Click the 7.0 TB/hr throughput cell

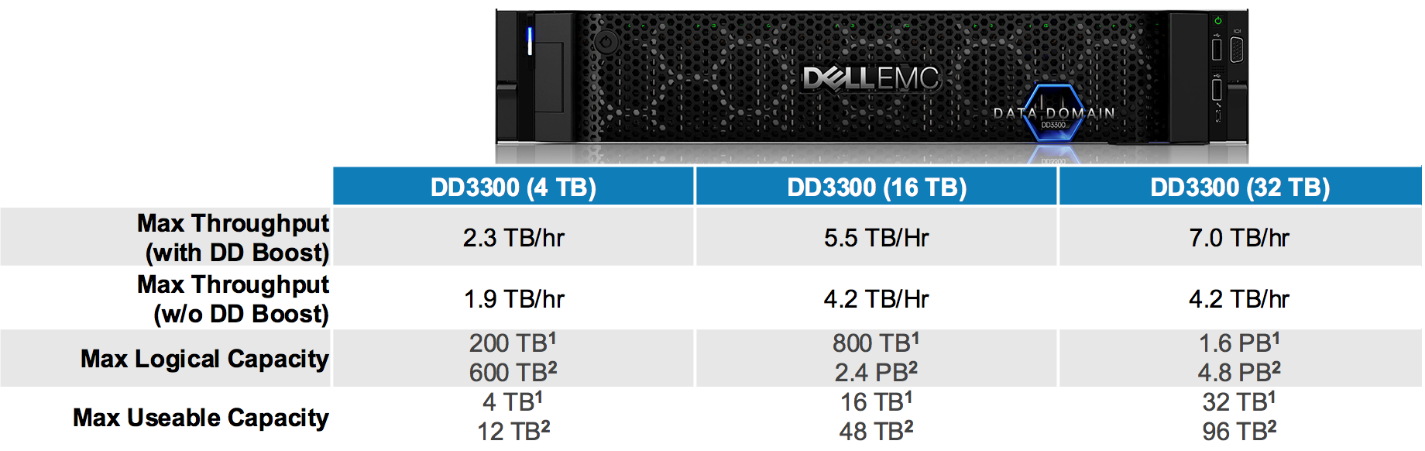pyautogui.click(x=1240, y=238)
